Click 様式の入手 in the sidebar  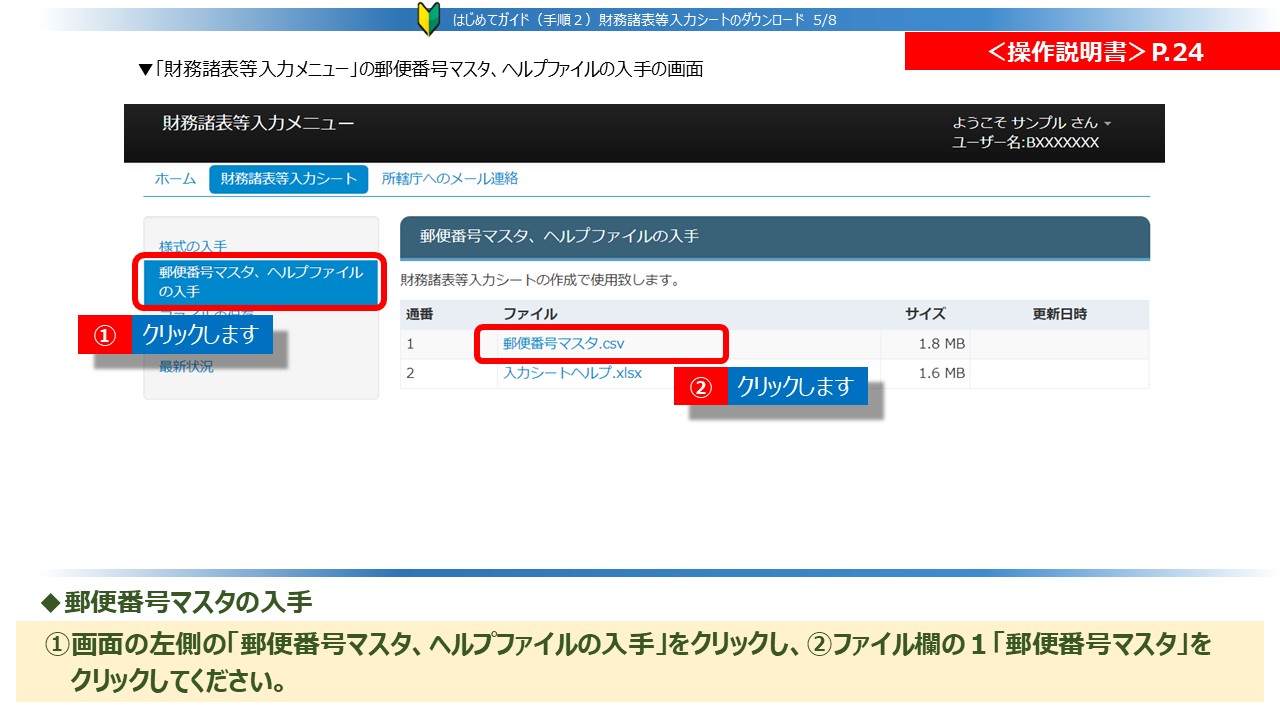pos(193,246)
